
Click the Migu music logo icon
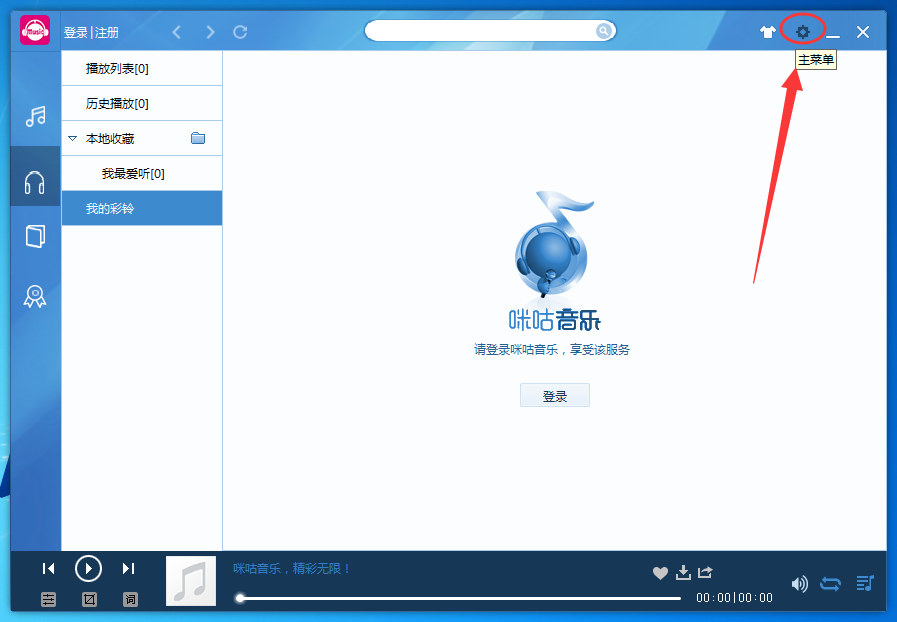[x=35, y=30]
